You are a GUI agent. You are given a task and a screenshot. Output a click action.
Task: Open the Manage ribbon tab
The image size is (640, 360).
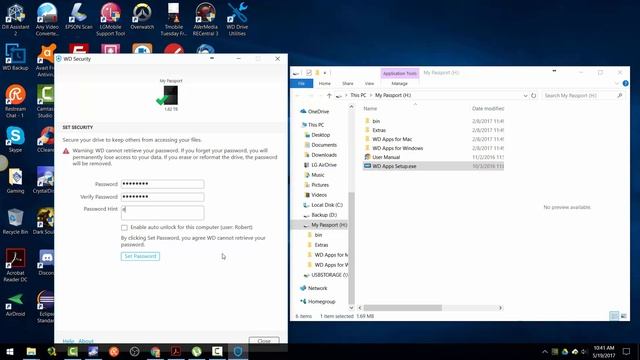(x=400, y=83)
